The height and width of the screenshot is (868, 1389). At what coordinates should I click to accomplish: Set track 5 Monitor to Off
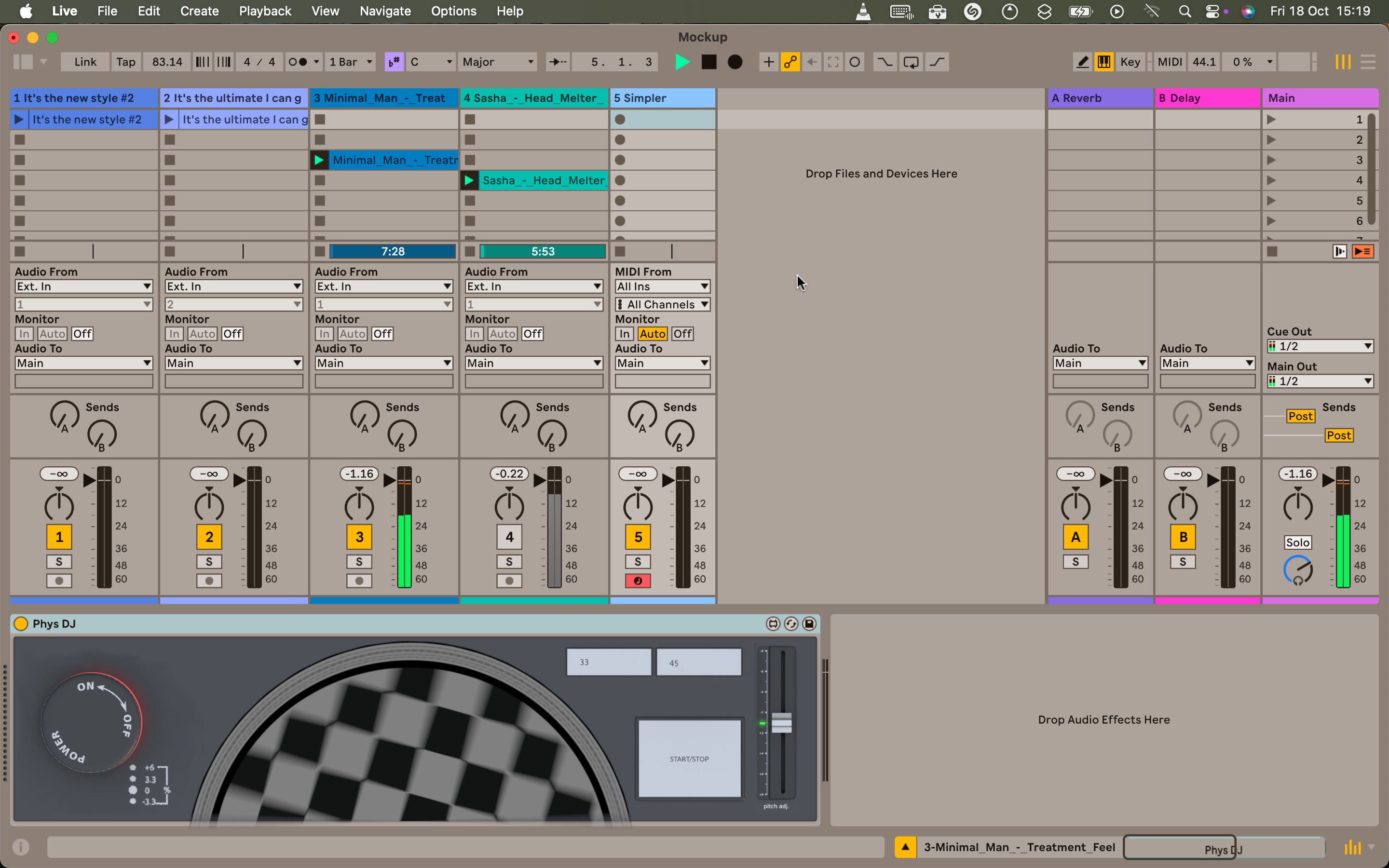[x=682, y=334]
